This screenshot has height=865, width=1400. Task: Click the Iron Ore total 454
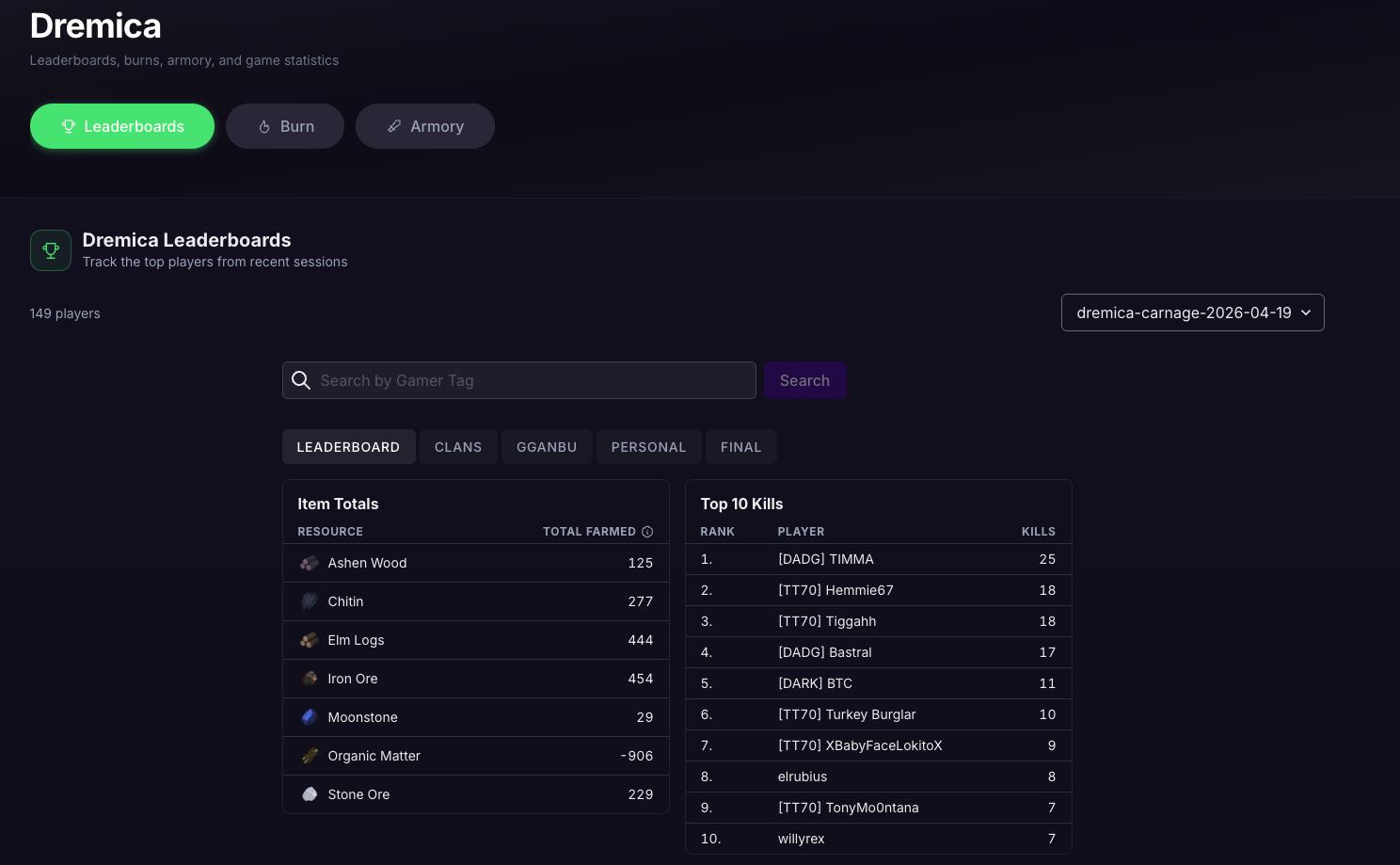tap(641, 679)
